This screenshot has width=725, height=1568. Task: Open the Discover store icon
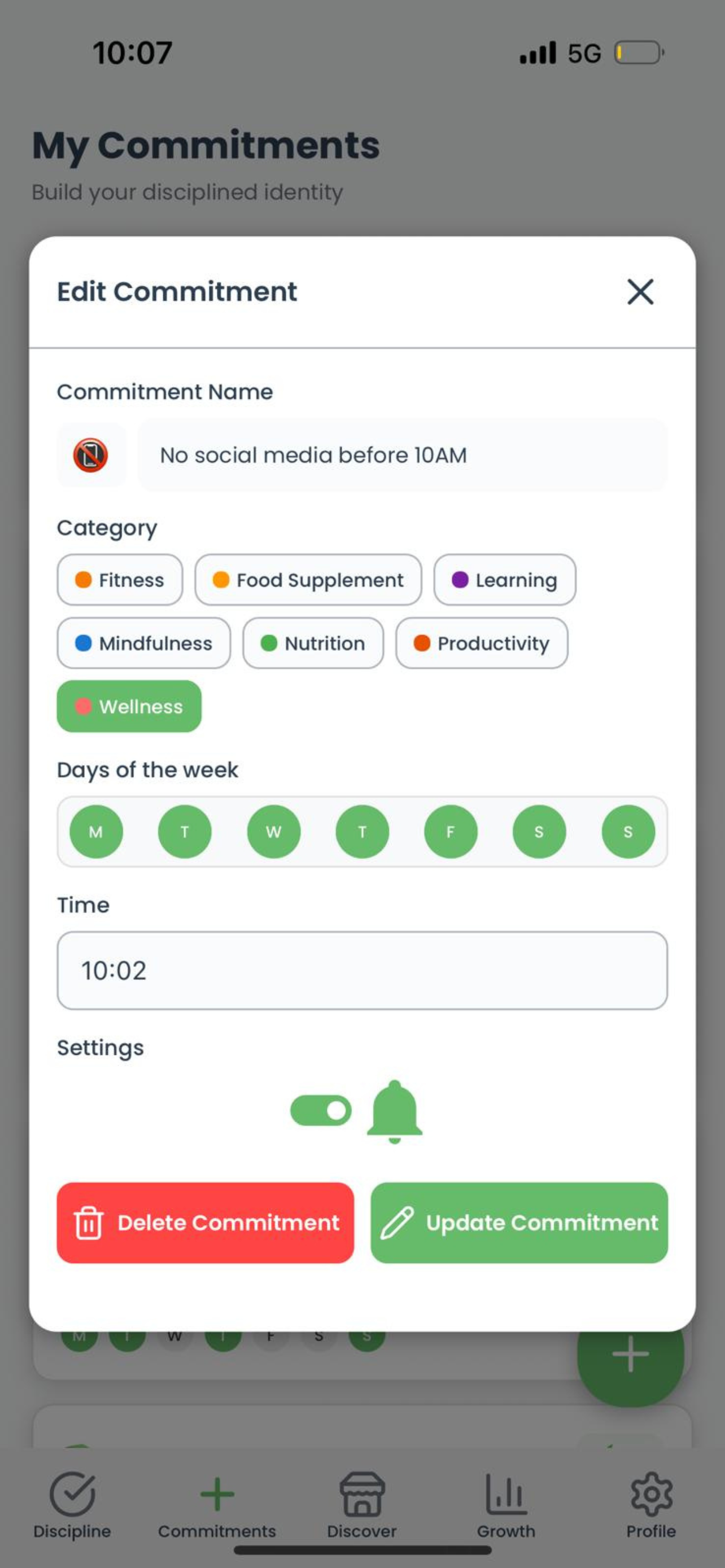(x=362, y=1493)
